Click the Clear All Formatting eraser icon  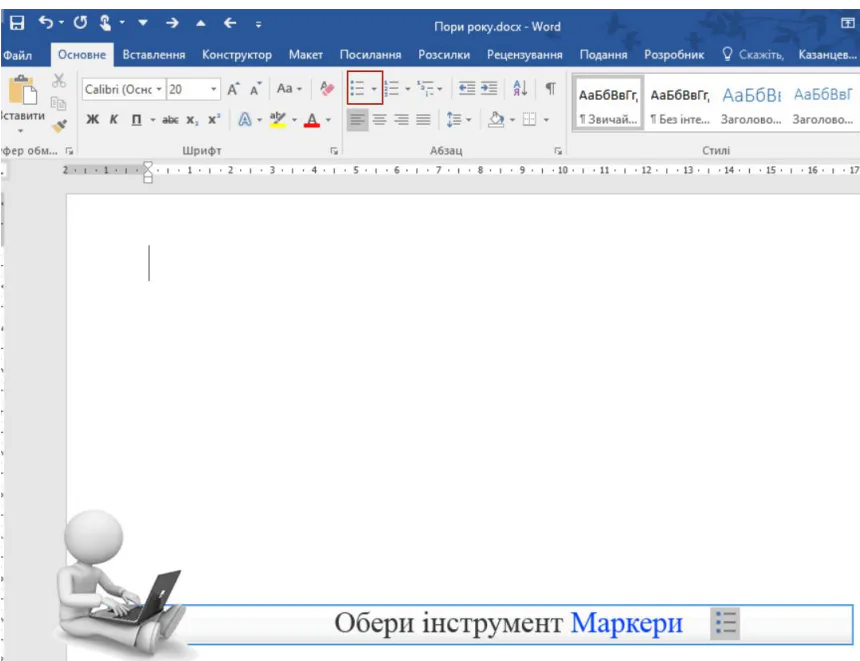pos(327,89)
